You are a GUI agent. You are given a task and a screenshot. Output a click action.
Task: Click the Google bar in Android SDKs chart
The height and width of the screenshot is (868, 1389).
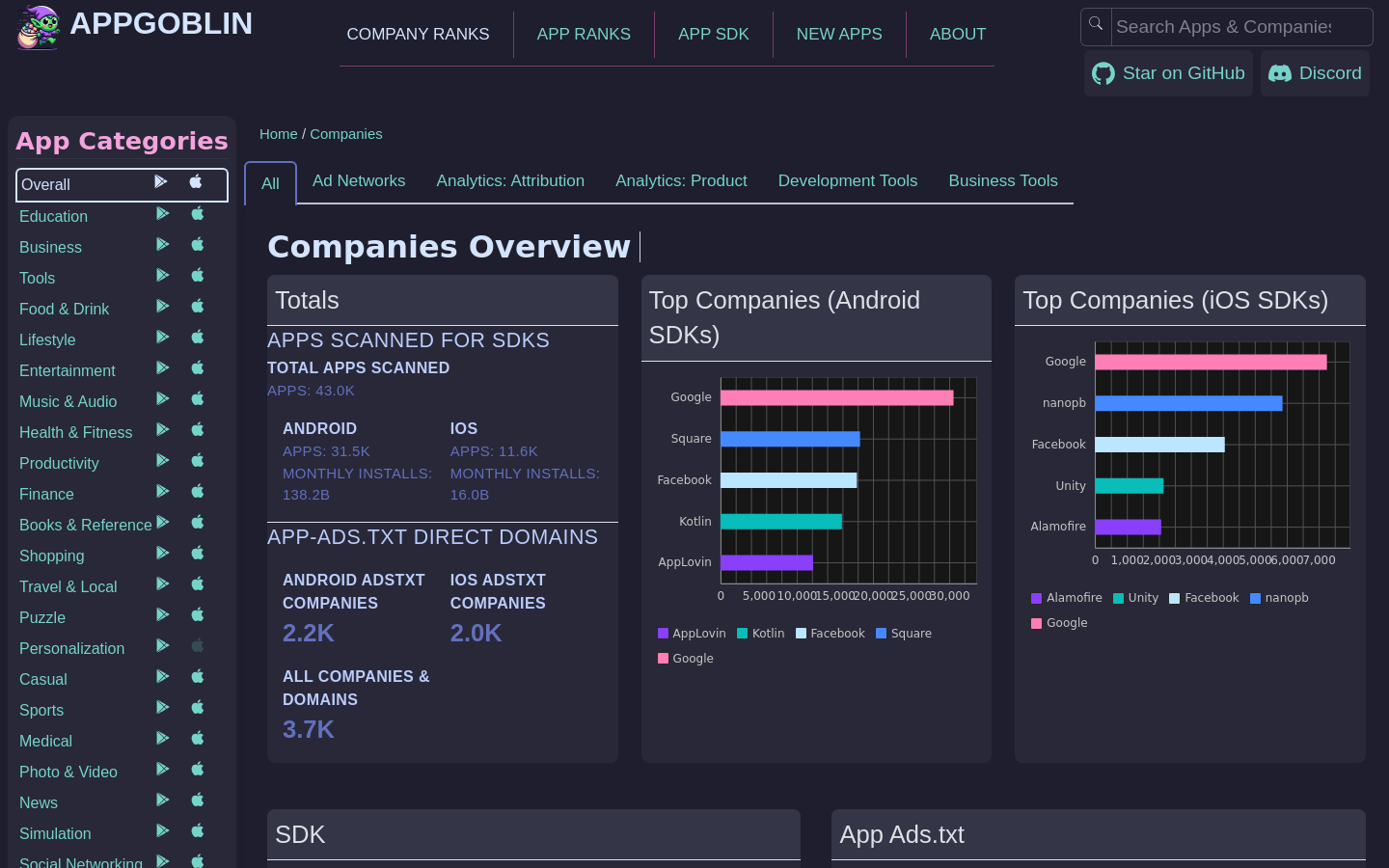[836, 397]
